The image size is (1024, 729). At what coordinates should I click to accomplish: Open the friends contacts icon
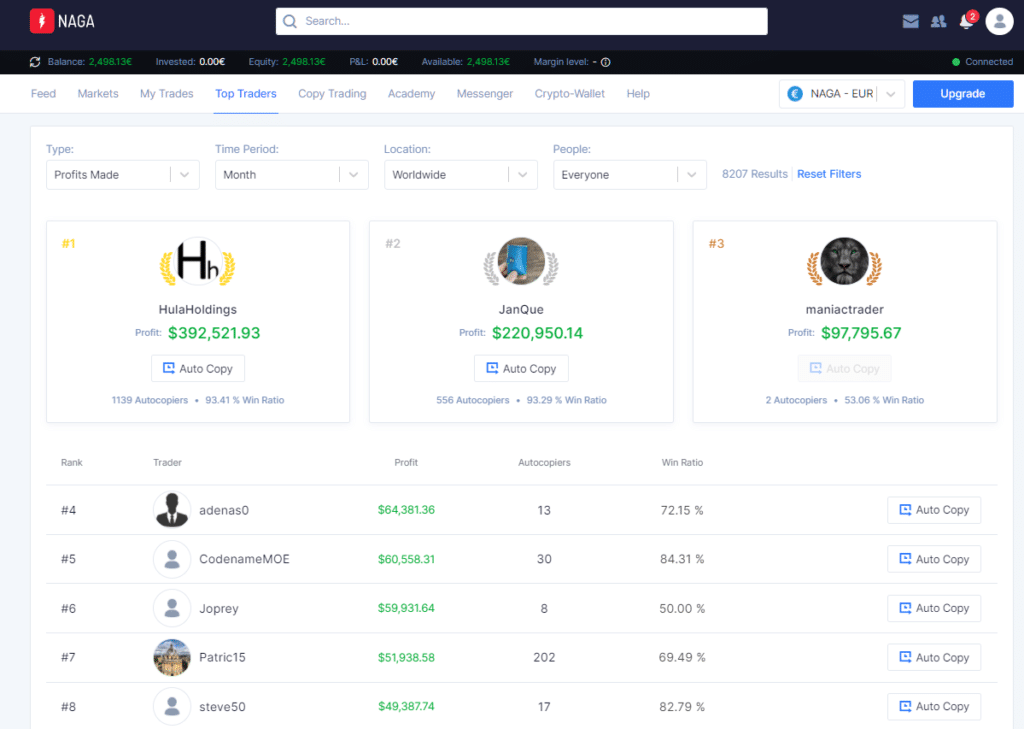coord(938,22)
